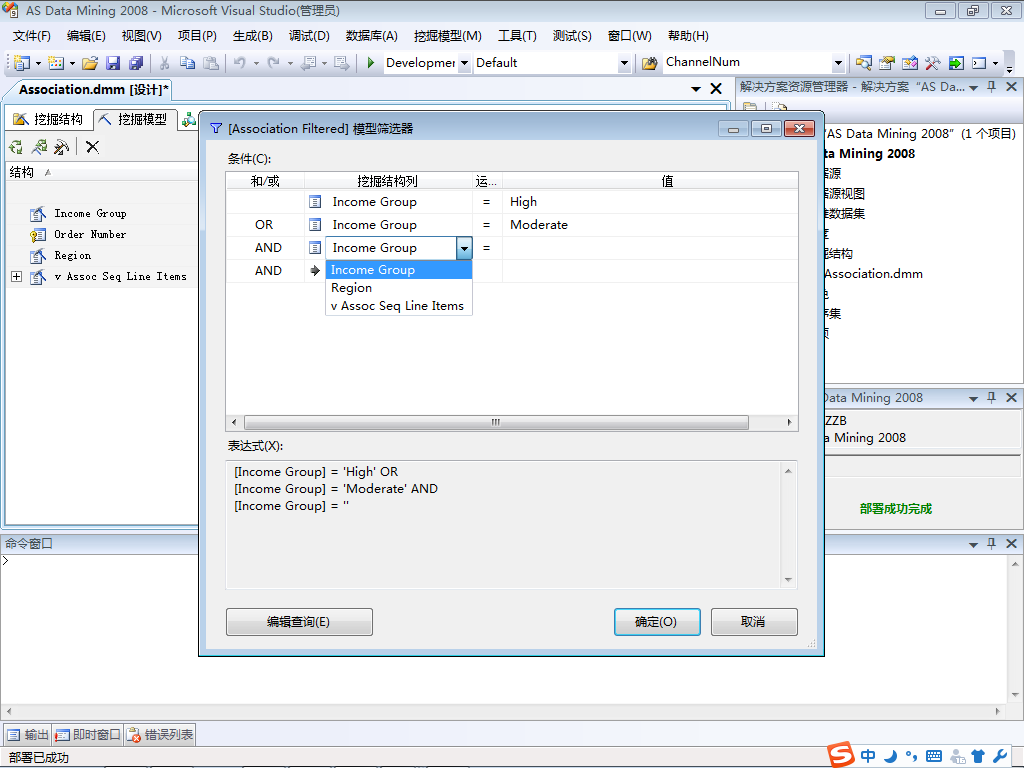Open the 即时窗口 panel tab
The width and height of the screenshot is (1024, 768).
click(x=88, y=735)
